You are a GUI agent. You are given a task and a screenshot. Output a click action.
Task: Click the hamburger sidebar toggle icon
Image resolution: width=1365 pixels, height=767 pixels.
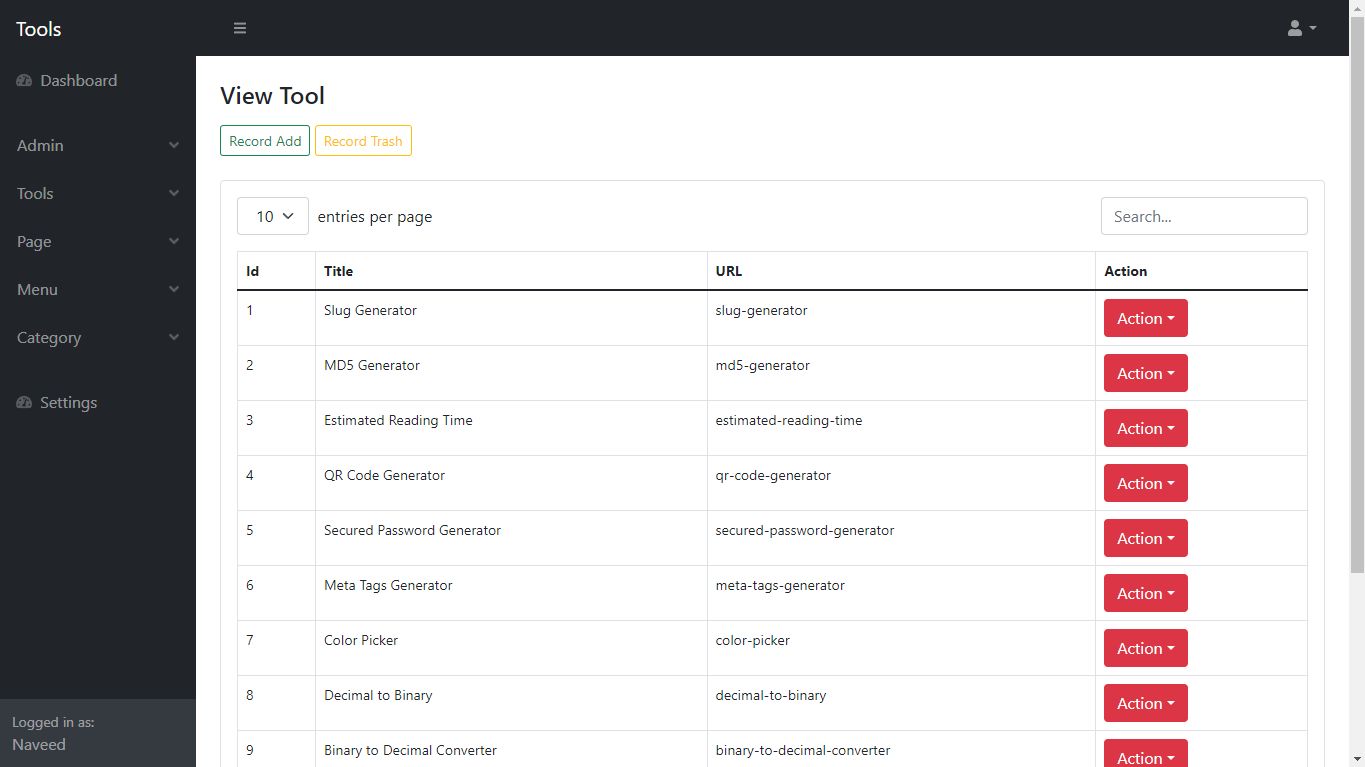pyautogui.click(x=240, y=28)
